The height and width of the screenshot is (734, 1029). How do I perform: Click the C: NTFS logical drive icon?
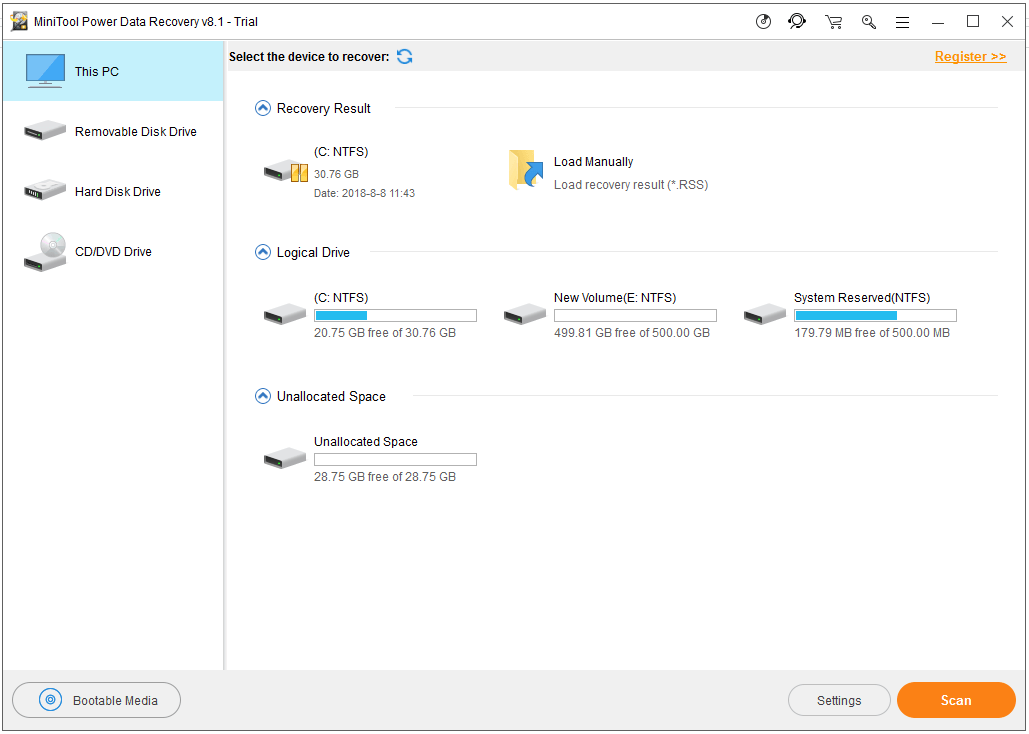pyautogui.click(x=285, y=314)
